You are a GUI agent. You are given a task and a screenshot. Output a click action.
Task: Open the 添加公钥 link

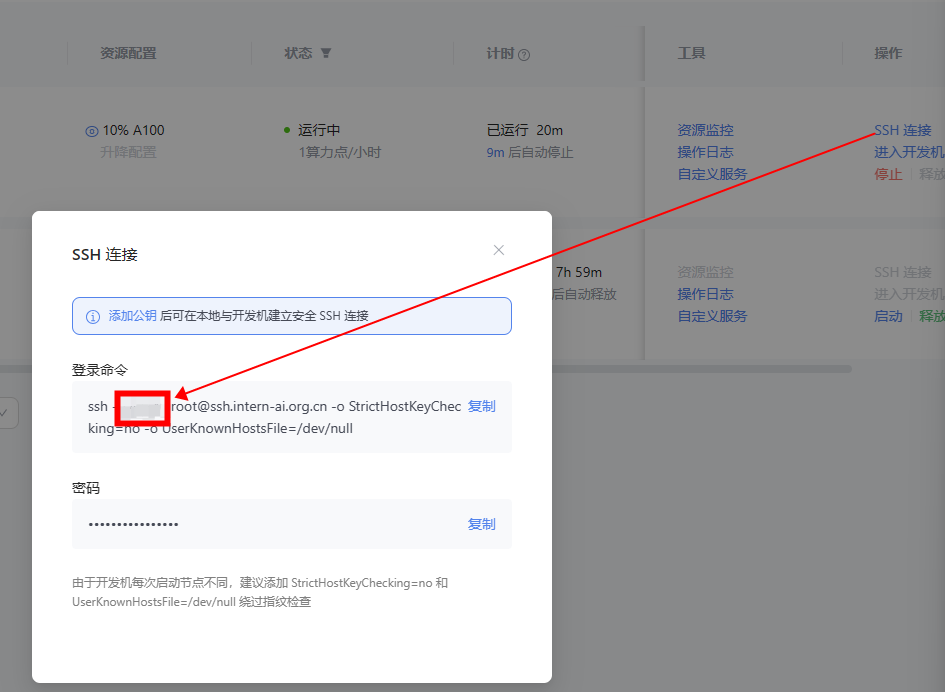point(133,316)
